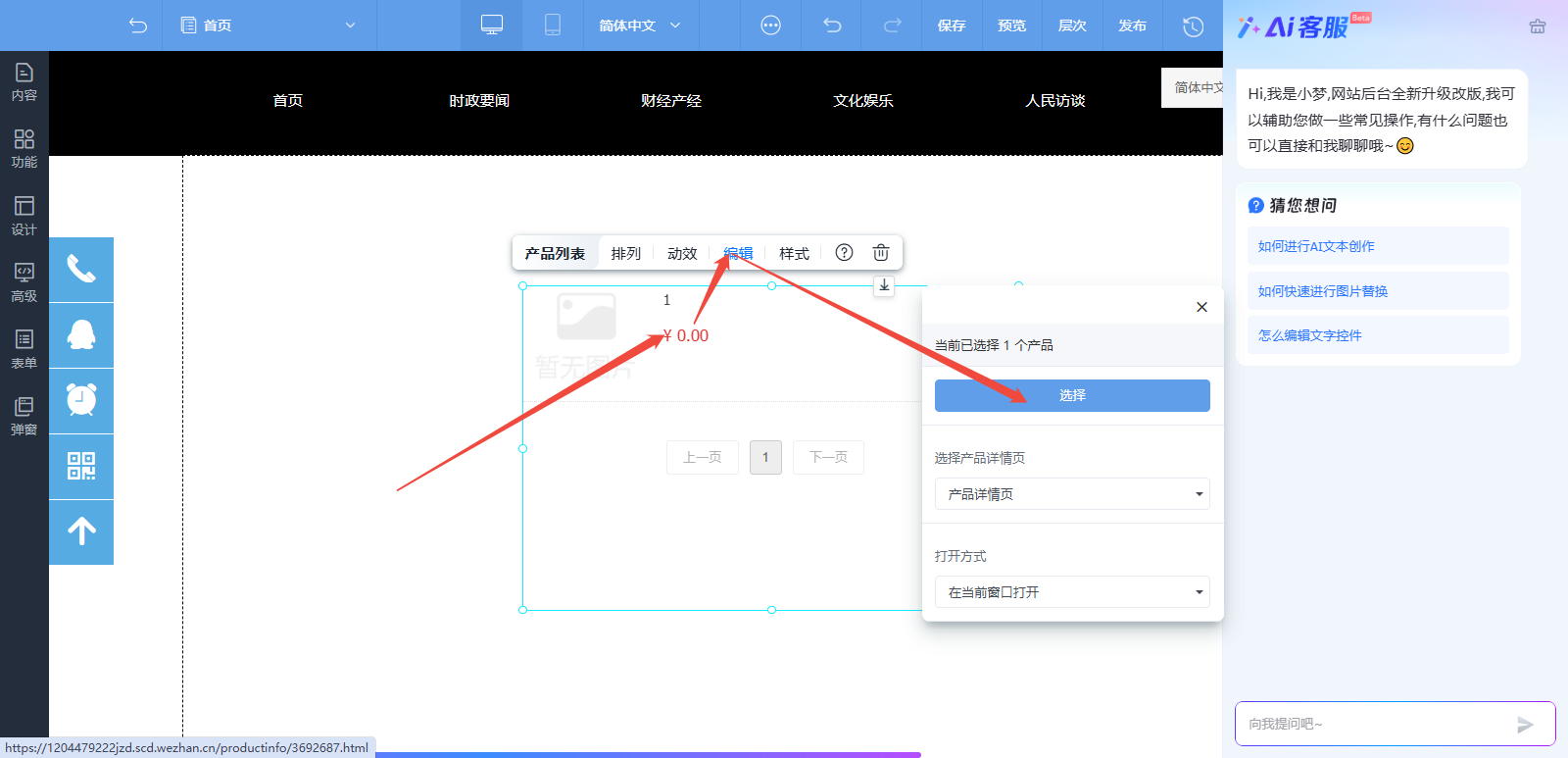Select the 人民访谈 navigation item
Viewport: 1568px width, 758px height.
pyautogui.click(x=1055, y=101)
